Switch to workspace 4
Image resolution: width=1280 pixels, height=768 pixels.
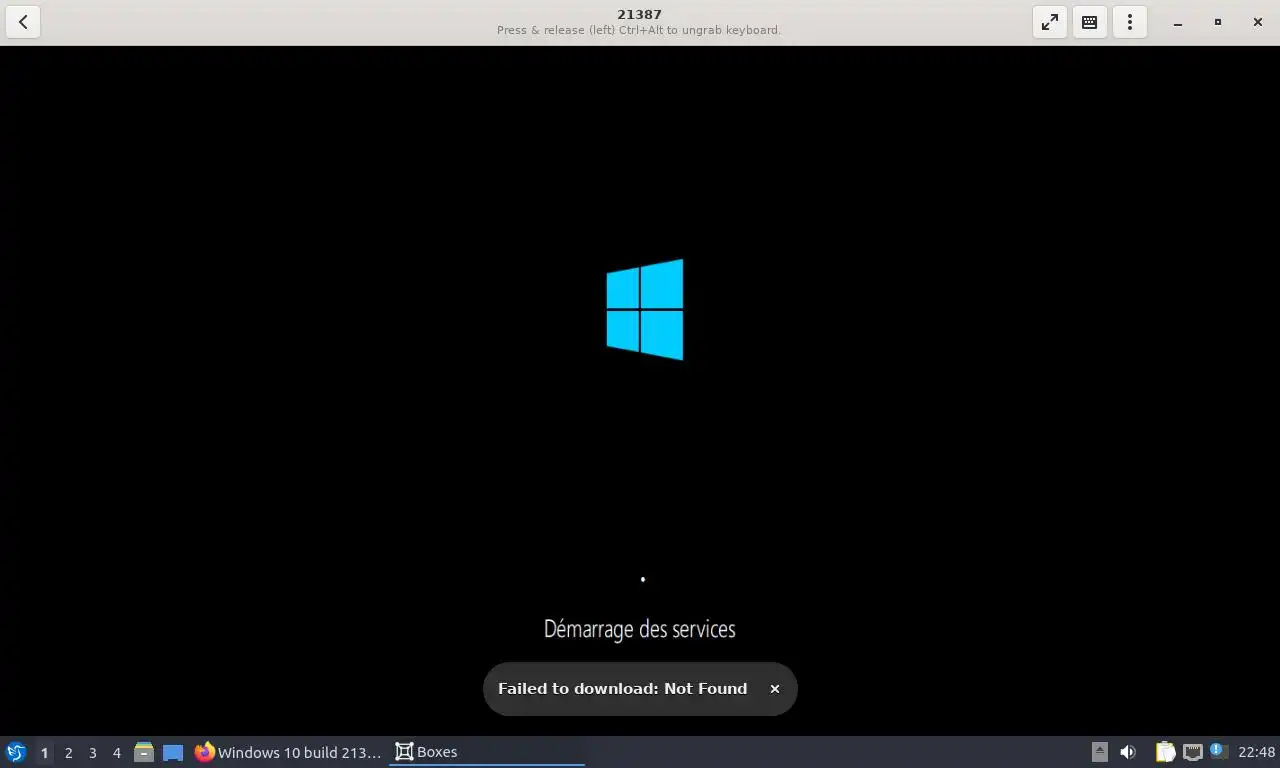click(x=116, y=752)
